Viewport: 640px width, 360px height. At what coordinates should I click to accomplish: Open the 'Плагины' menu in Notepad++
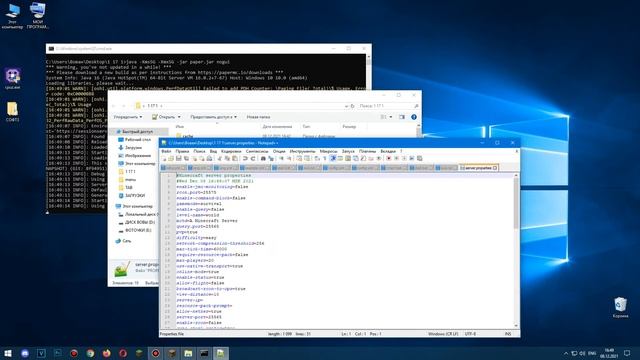pos(367,151)
